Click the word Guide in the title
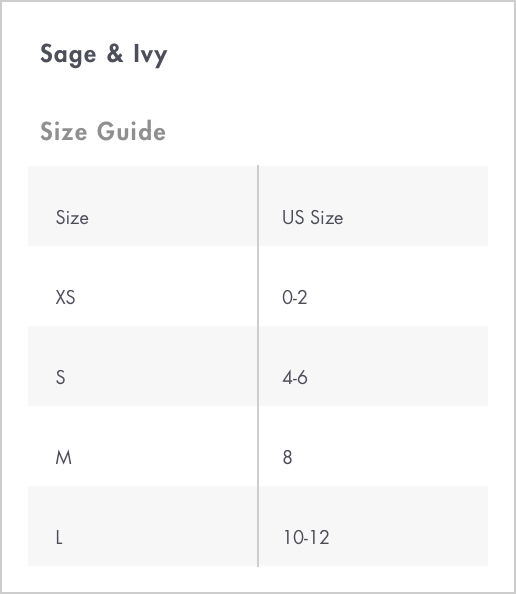Viewport: 516px width, 594px height. tap(131, 131)
